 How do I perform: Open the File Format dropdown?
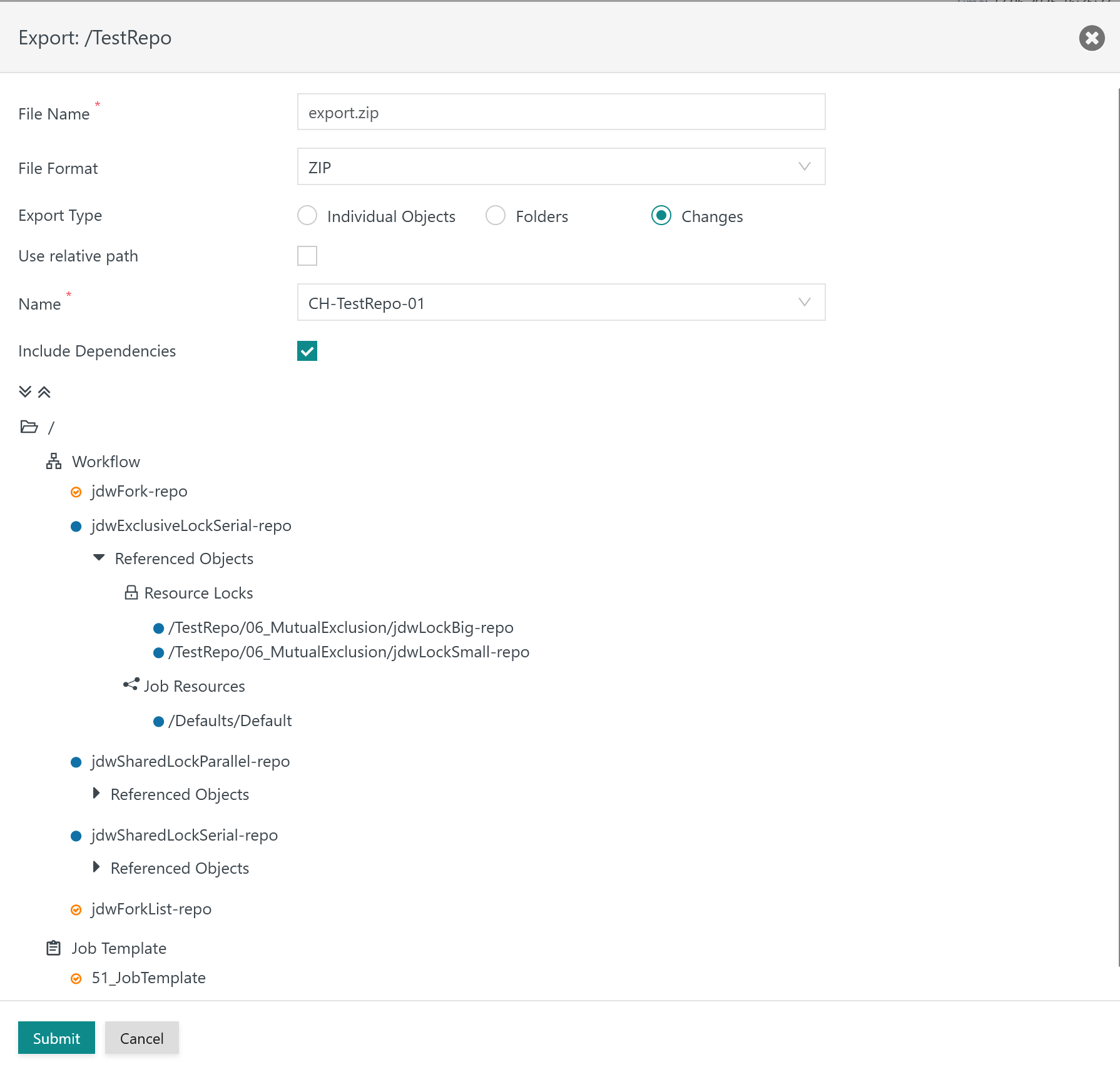(561, 167)
